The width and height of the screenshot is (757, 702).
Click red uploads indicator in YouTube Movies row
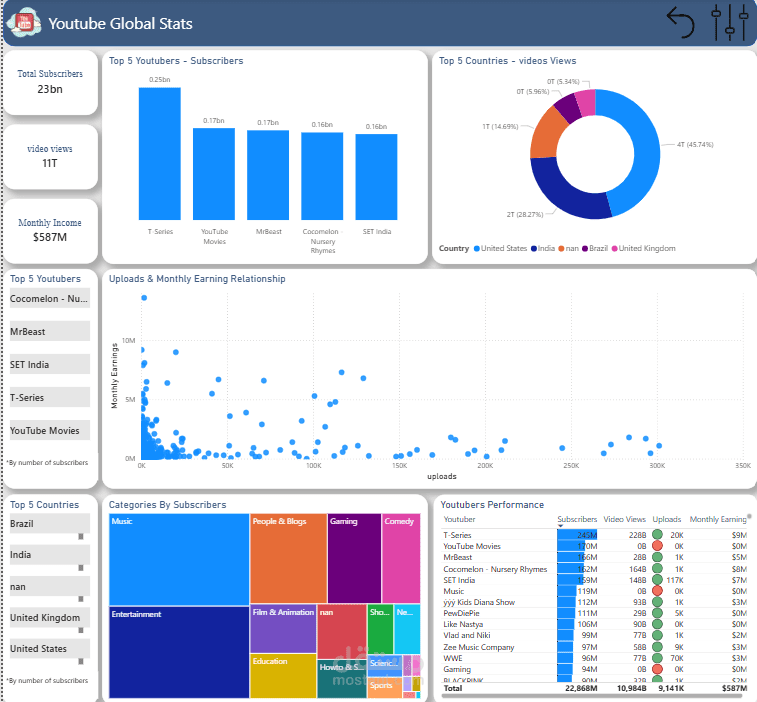click(x=657, y=546)
